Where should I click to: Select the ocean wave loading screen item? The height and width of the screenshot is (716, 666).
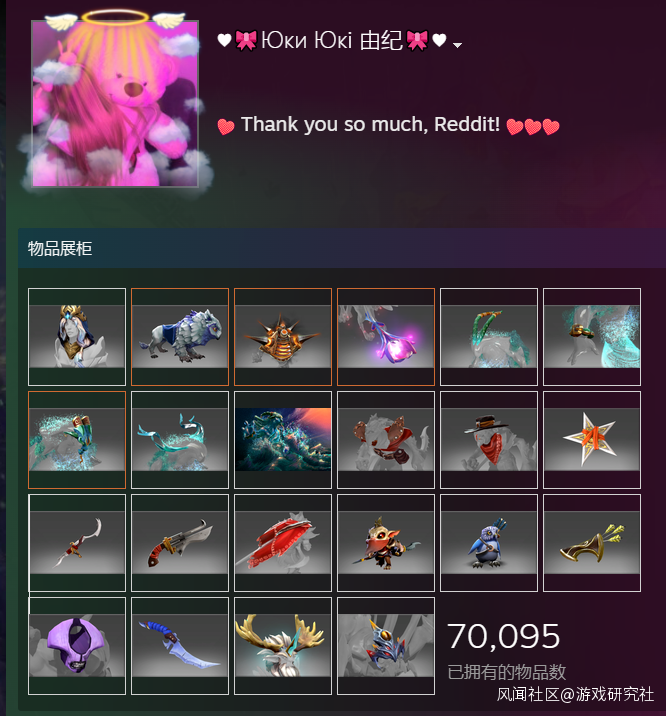[x=283, y=440]
